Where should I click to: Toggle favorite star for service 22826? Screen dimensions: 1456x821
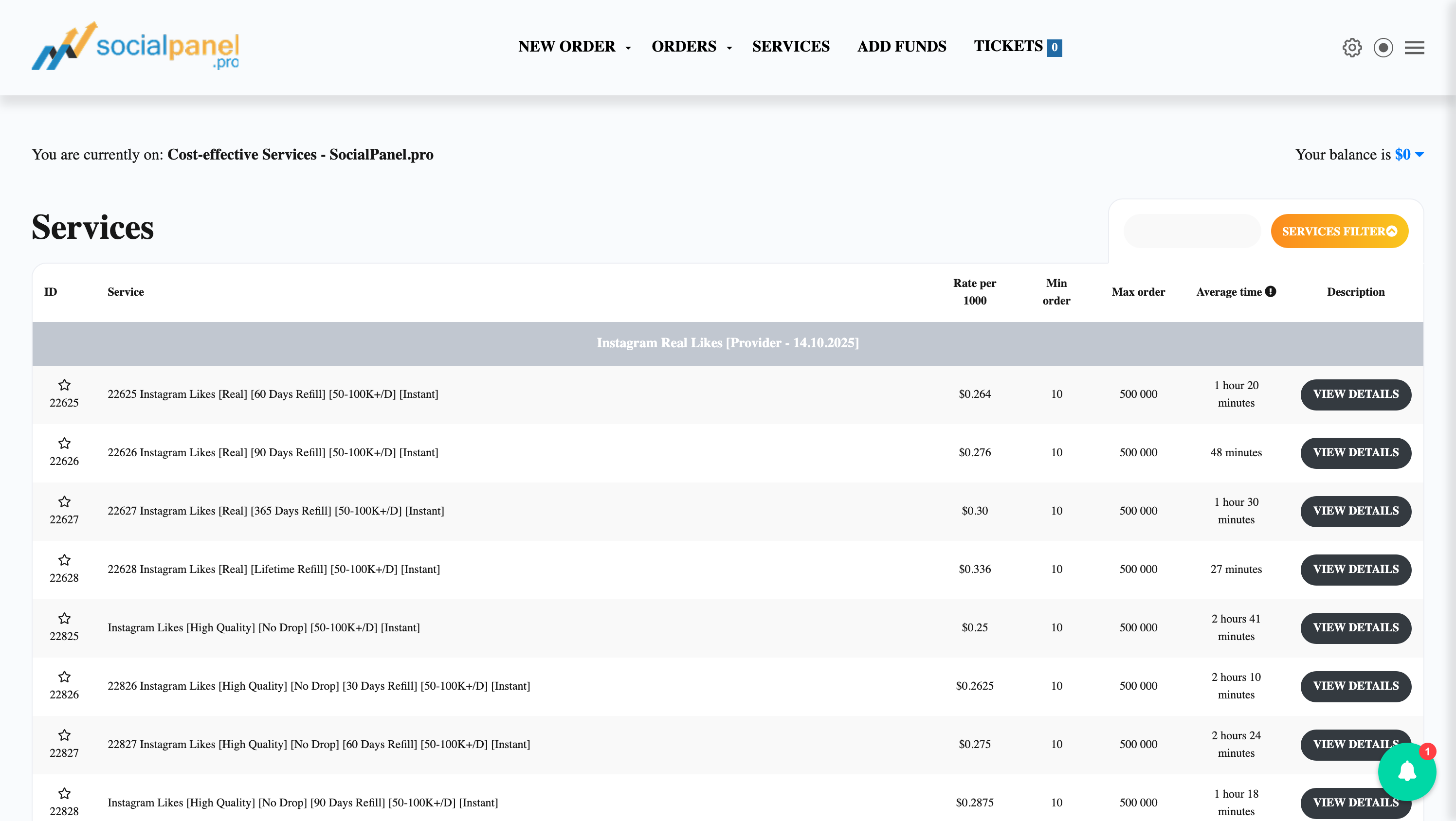[x=64, y=677]
